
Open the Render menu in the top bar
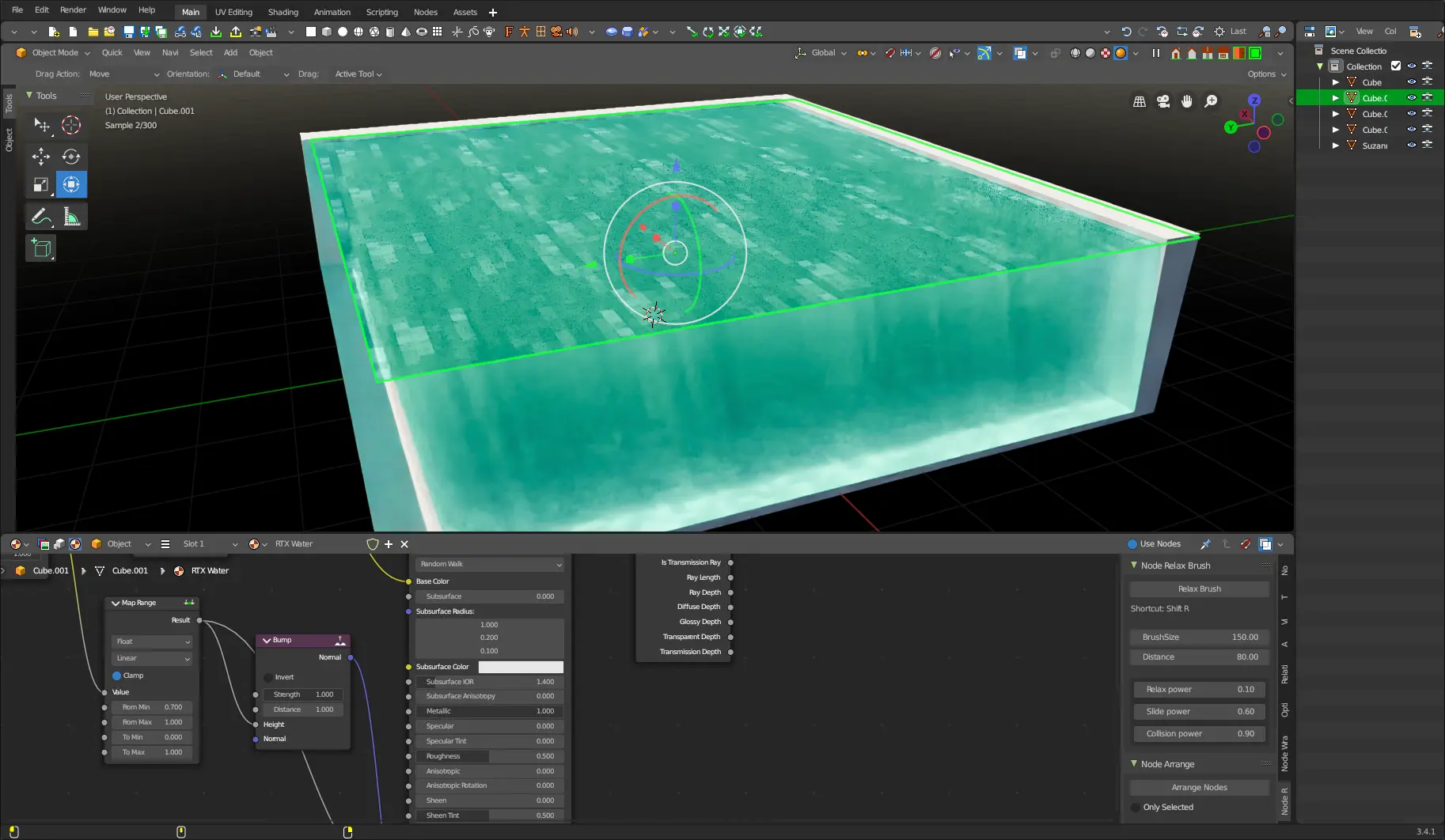pyautogui.click(x=73, y=9)
